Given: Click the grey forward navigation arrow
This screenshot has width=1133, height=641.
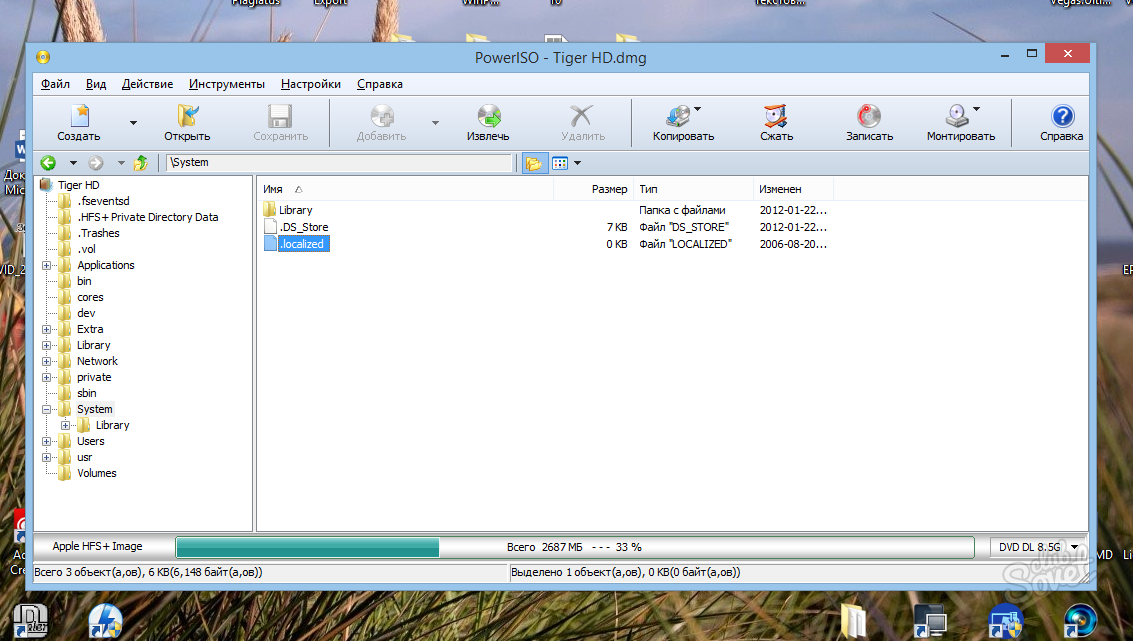Looking at the screenshot, I should 96,163.
